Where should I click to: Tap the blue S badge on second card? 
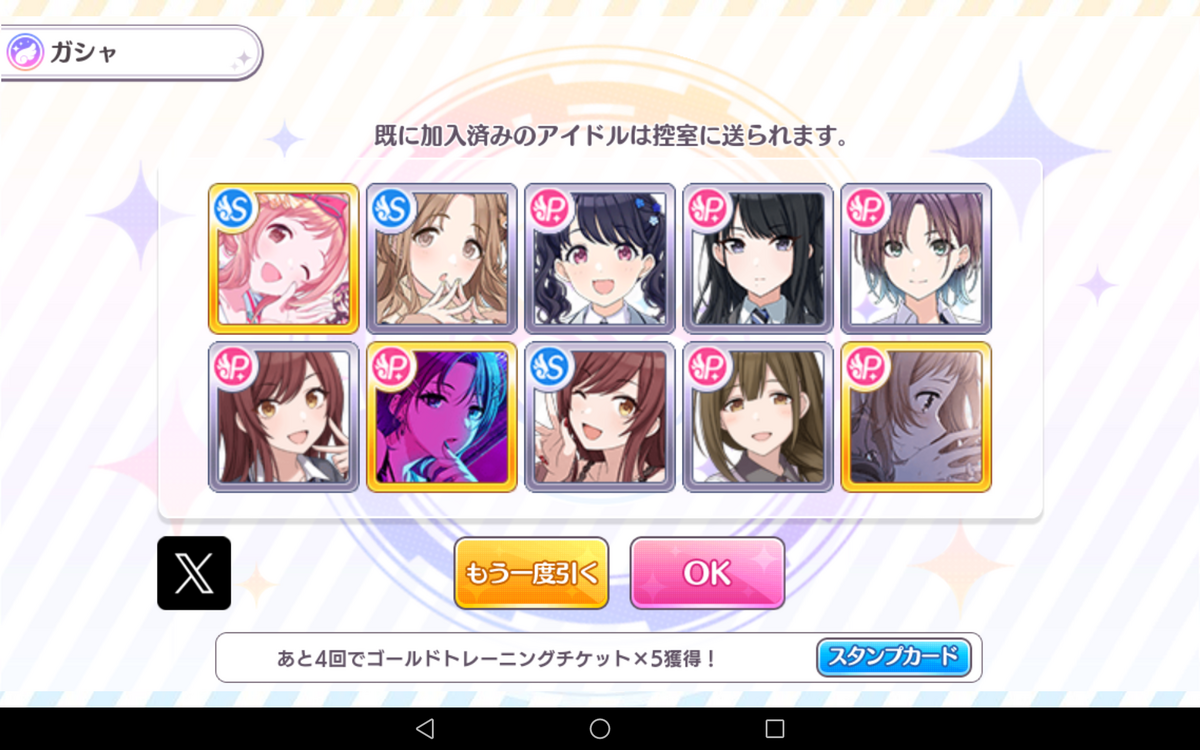coord(393,209)
